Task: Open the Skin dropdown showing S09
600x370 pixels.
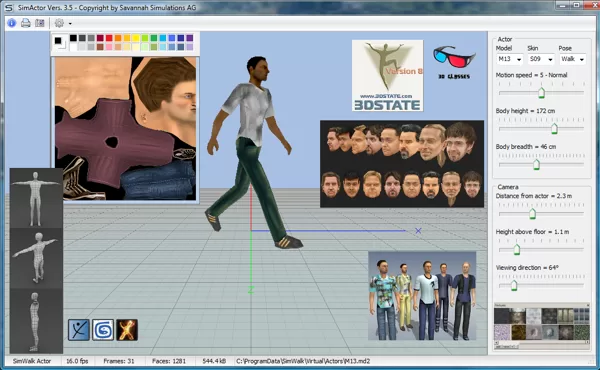Action: pos(541,59)
